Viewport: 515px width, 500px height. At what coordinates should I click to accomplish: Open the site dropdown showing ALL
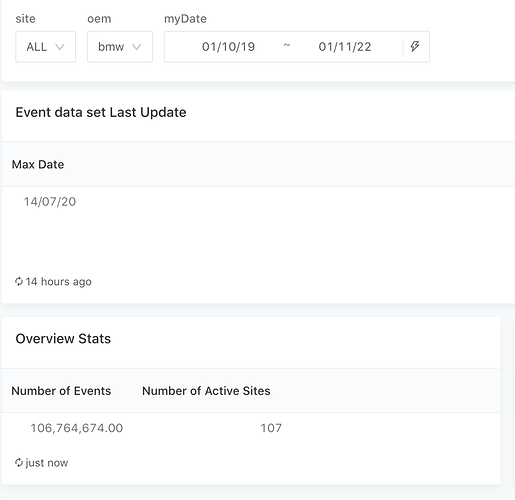click(x=46, y=47)
